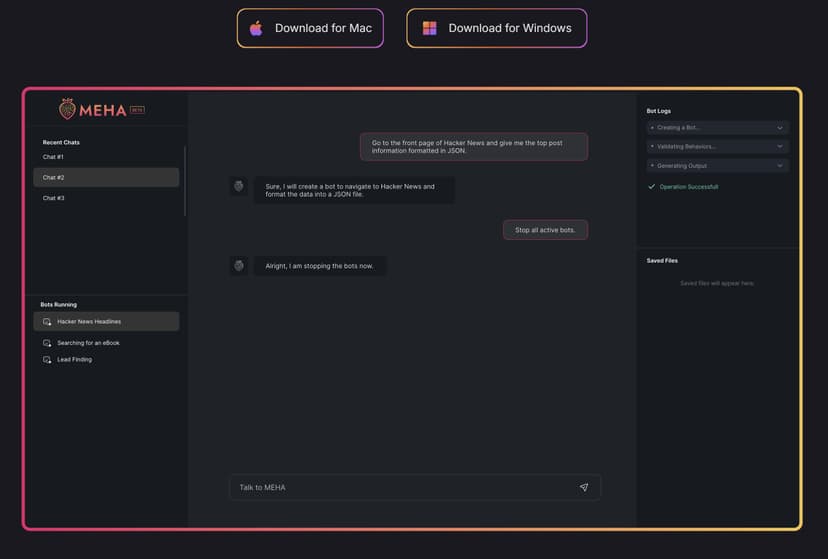Click the MEHA strawberry logo
The height and width of the screenshot is (559, 828).
(x=67, y=109)
